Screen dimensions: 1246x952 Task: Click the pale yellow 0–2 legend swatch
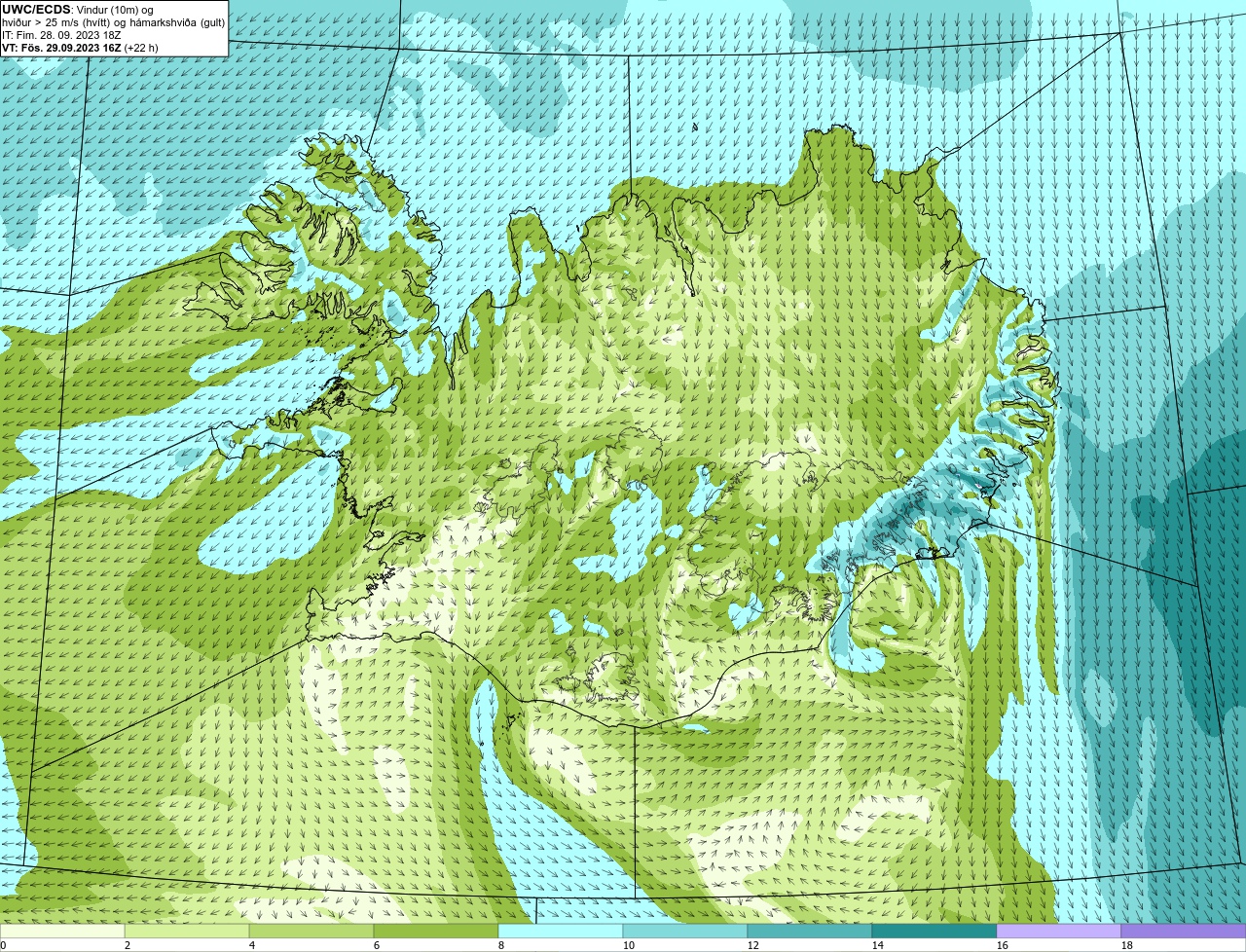[x=62, y=931]
